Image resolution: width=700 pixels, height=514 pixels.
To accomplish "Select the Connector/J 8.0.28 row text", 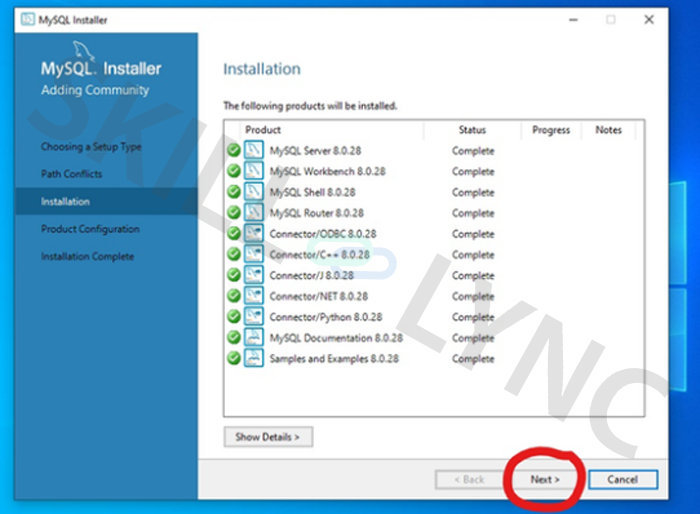I will point(312,275).
